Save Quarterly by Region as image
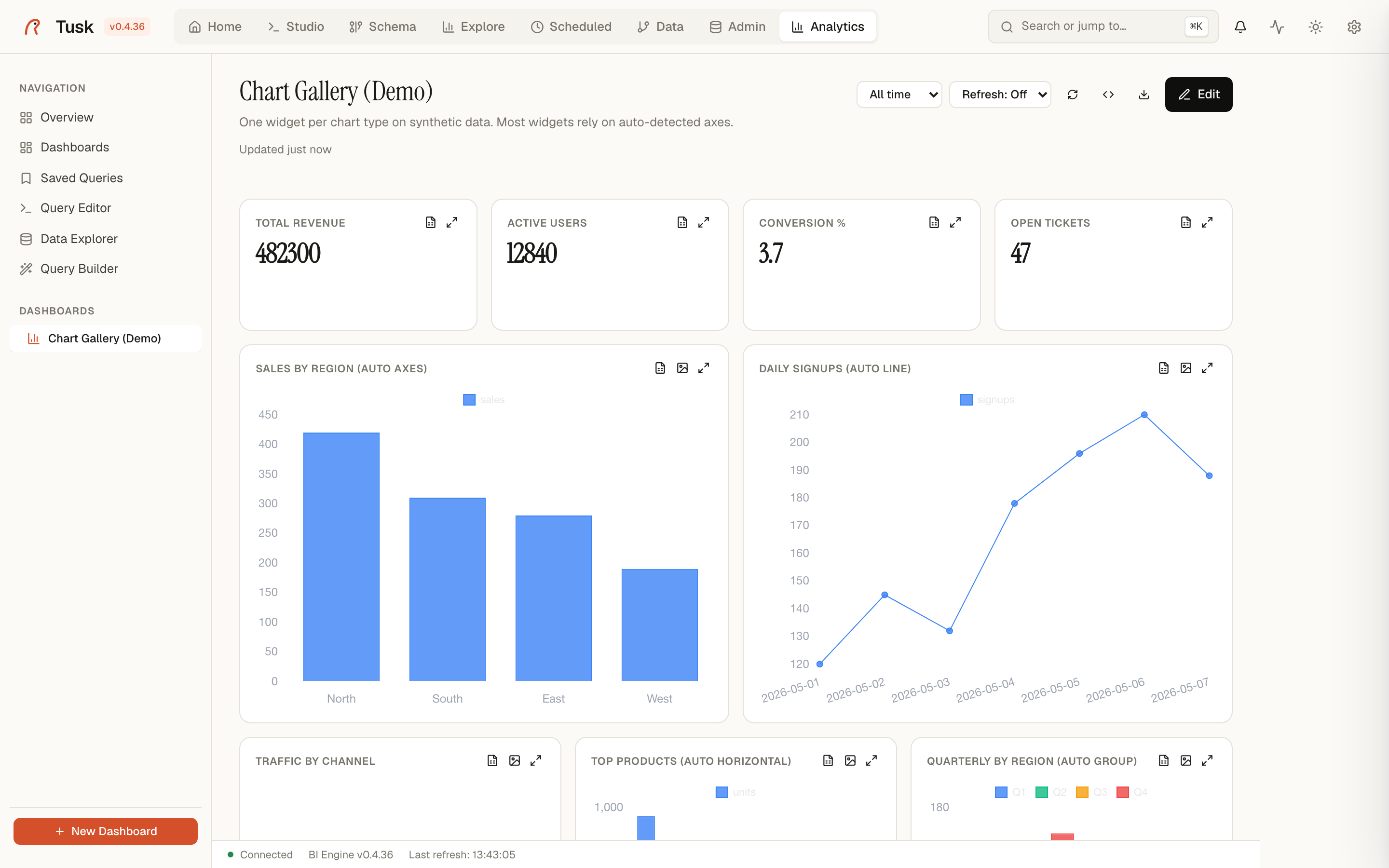This screenshot has height=868, width=1389. coord(1186,760)
